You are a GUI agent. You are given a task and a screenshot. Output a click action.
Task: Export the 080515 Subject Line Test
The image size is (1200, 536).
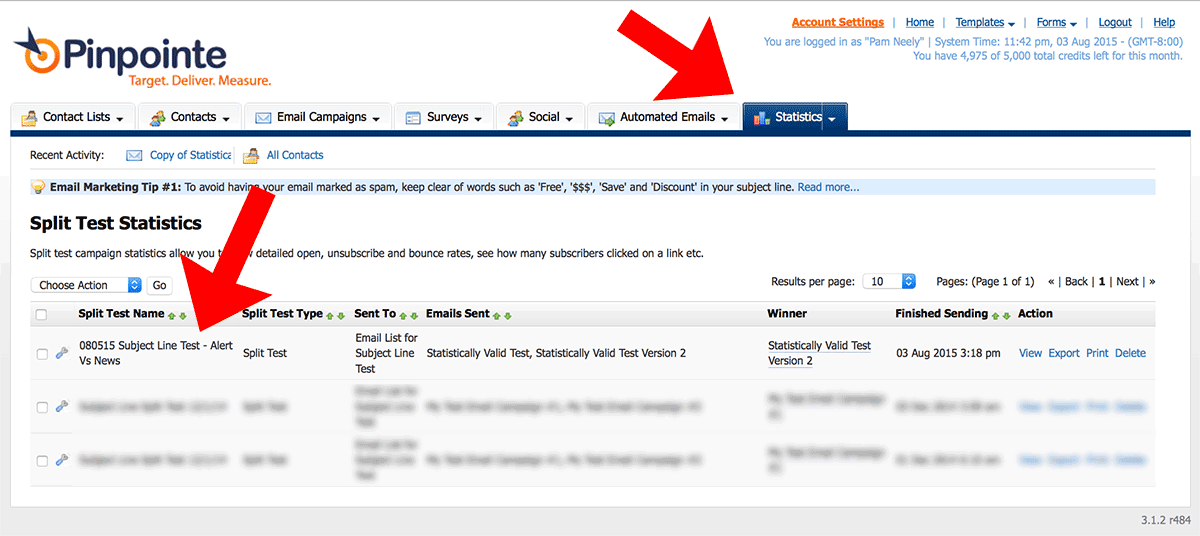(x=1064, y=353)
